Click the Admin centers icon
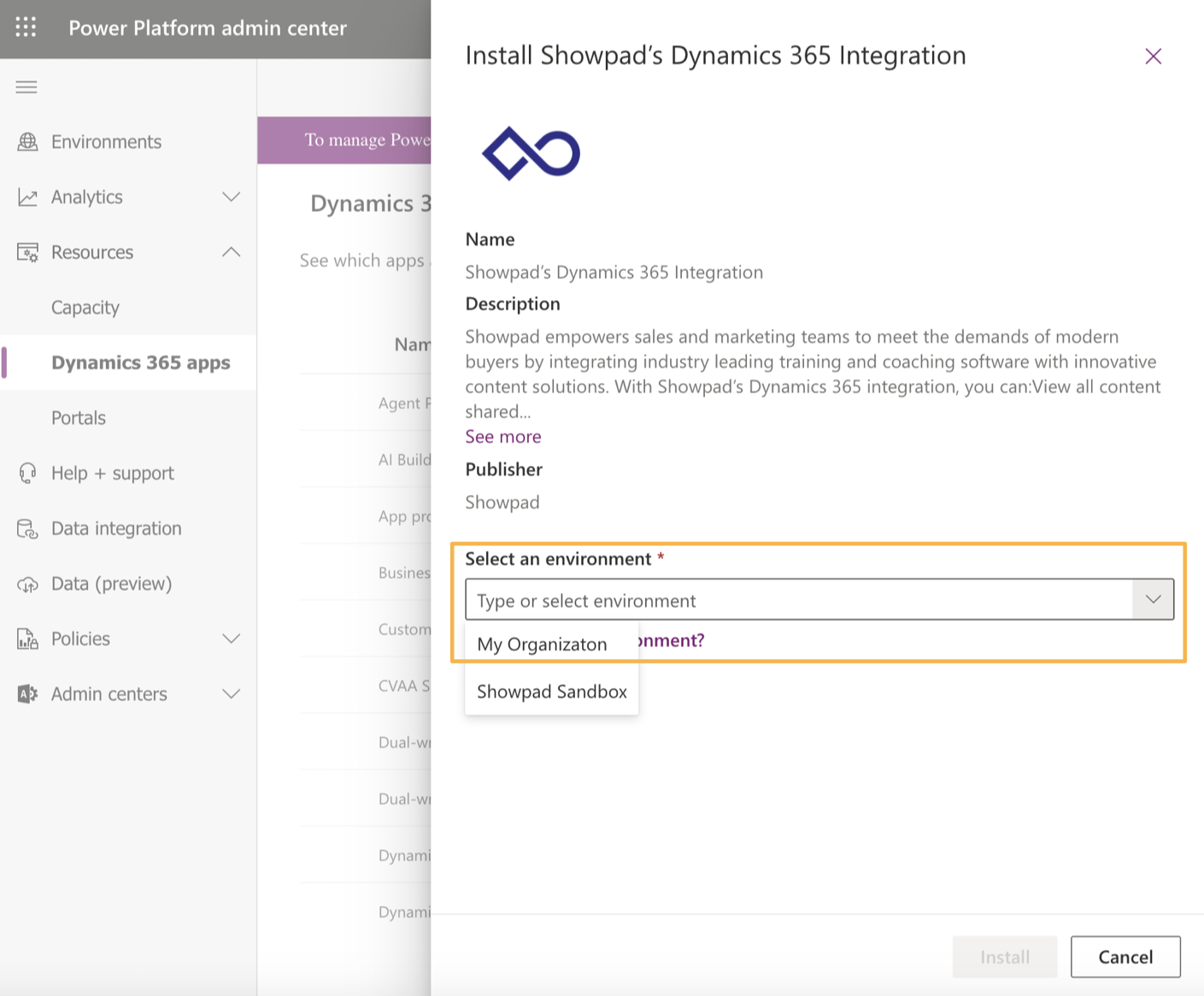 click(x=27, y=694)
